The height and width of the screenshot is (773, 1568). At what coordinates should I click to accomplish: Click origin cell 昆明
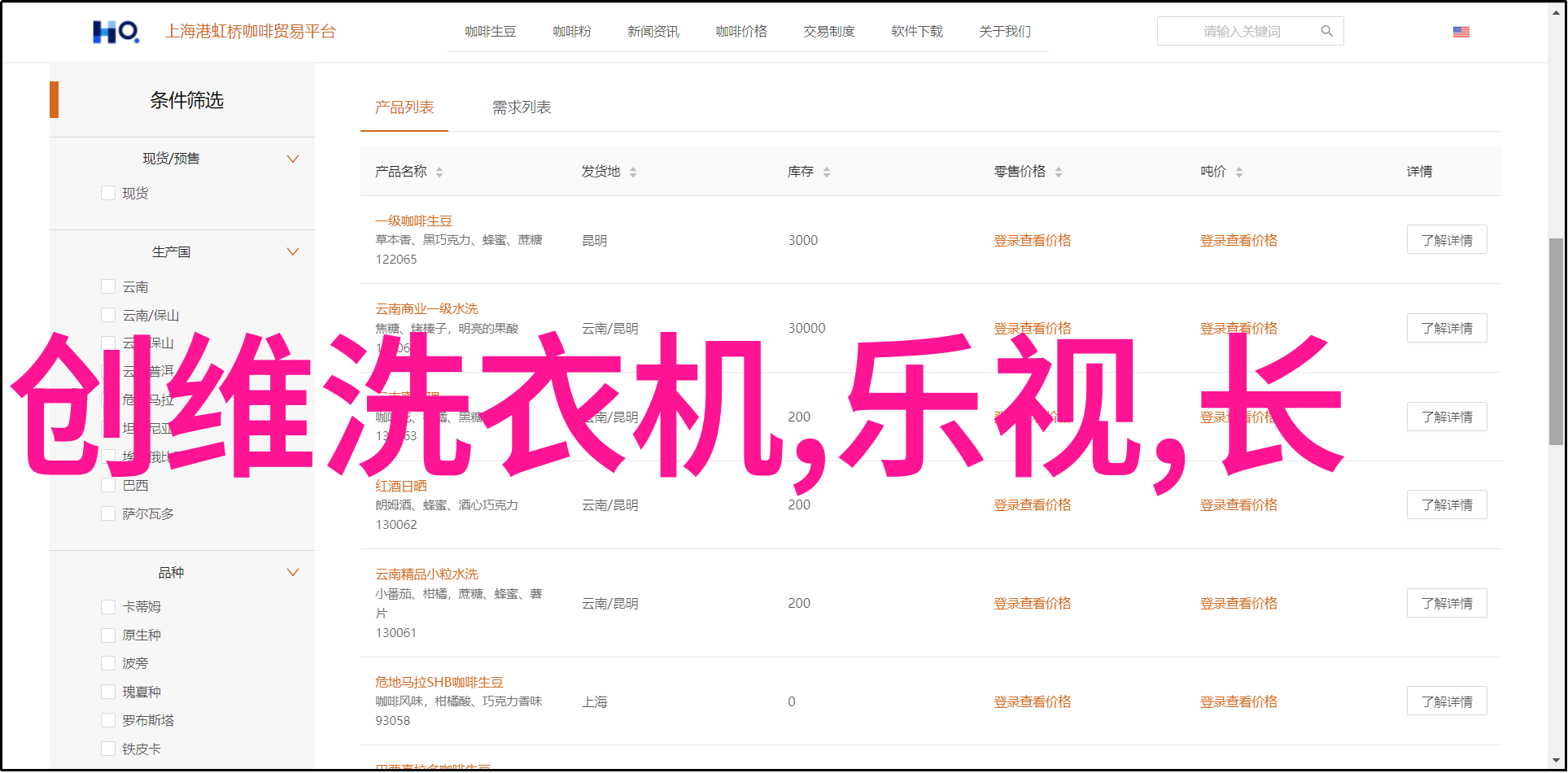595,241
